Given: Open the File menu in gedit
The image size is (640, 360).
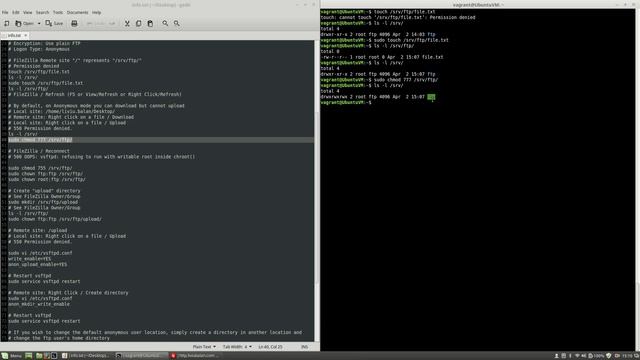Looking at the screenshot, I should (5, 13).
